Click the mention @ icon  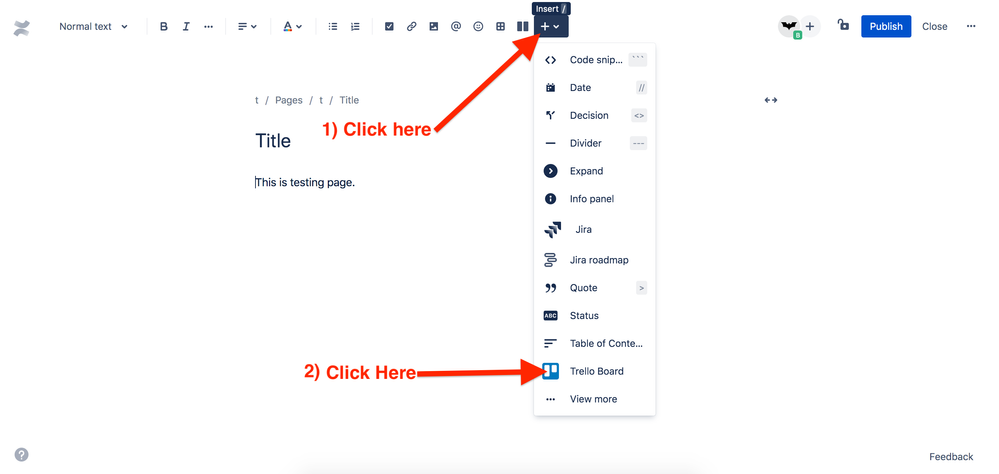(x=456, y=27)
